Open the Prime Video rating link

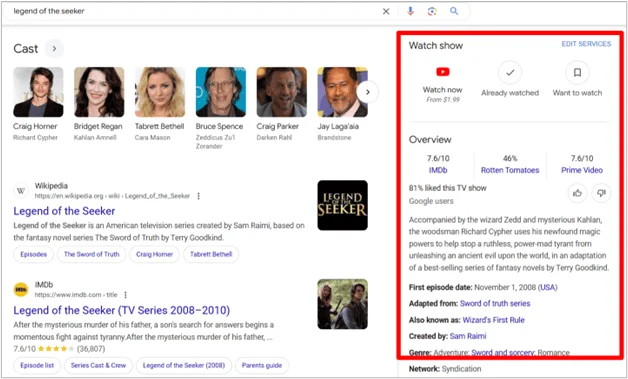point(582,170)
